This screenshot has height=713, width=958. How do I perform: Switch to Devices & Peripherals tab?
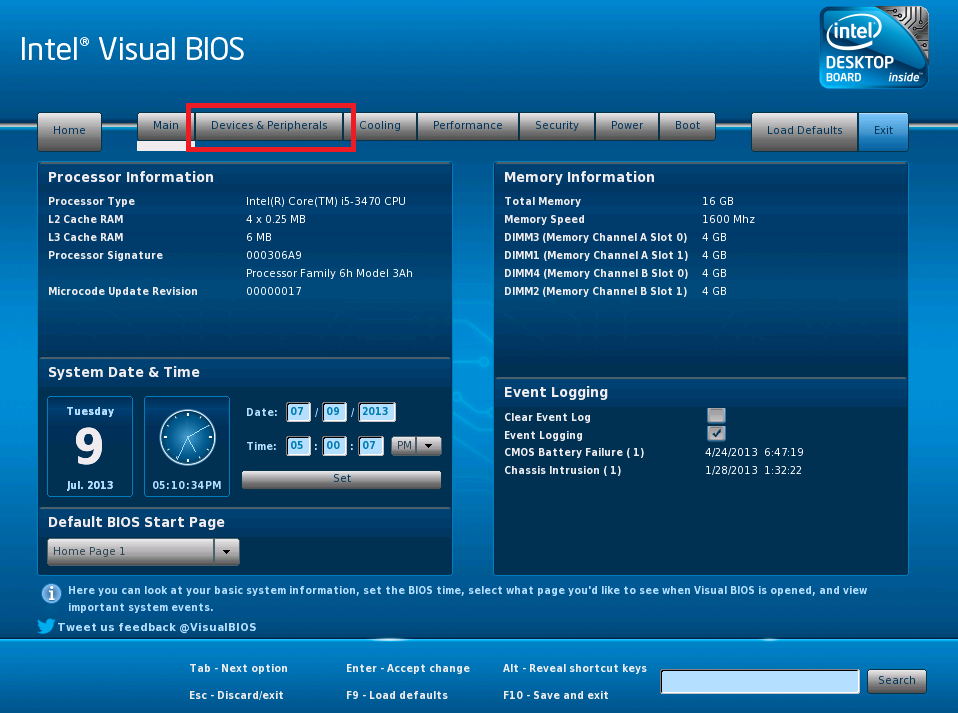point(269,125)
